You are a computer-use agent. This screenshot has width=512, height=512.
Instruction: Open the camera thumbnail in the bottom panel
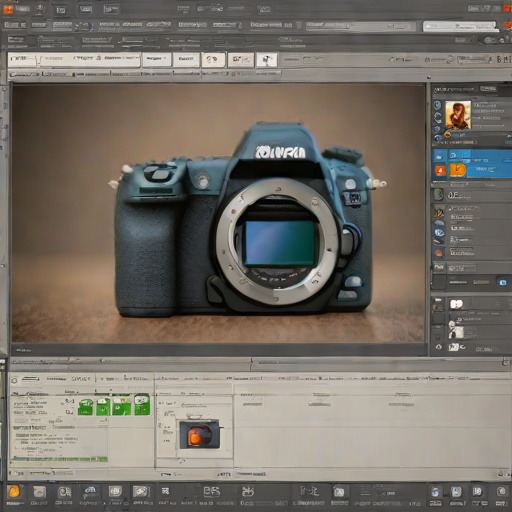pos(199,434)
